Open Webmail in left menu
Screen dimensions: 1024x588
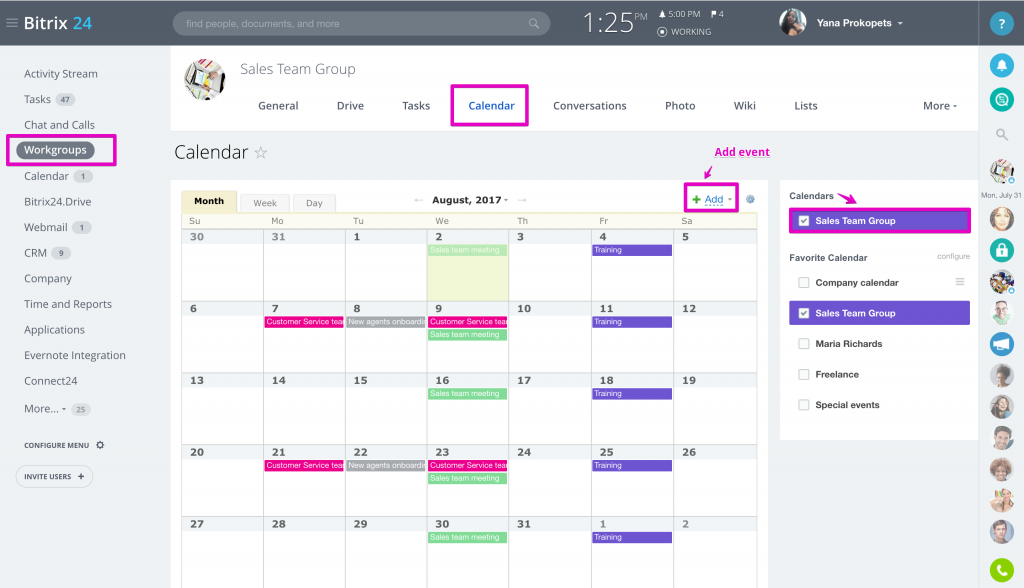(46, 227)
